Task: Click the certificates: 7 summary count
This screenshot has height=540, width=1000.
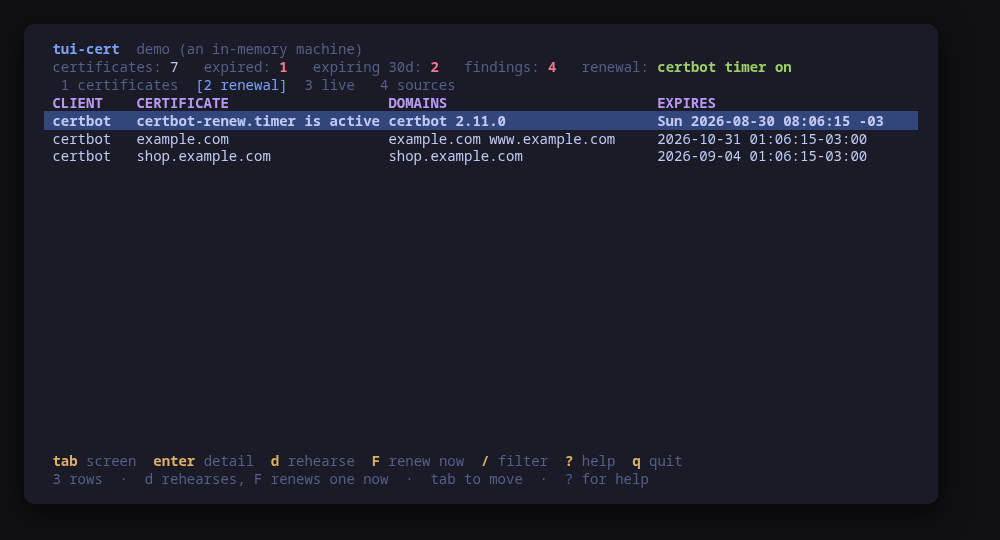Action: coord(115,67)
